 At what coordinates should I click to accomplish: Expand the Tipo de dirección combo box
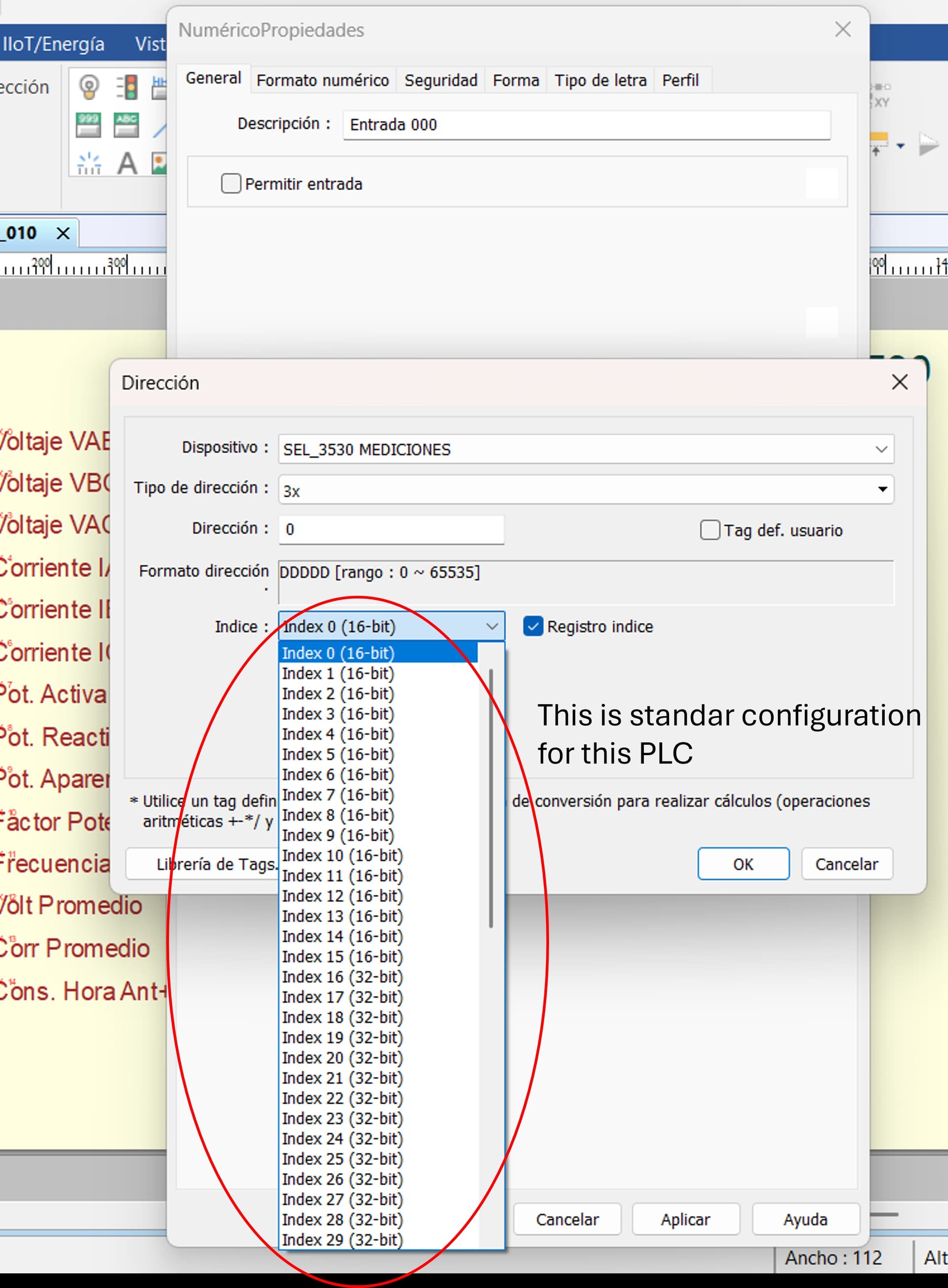point(882,489)
